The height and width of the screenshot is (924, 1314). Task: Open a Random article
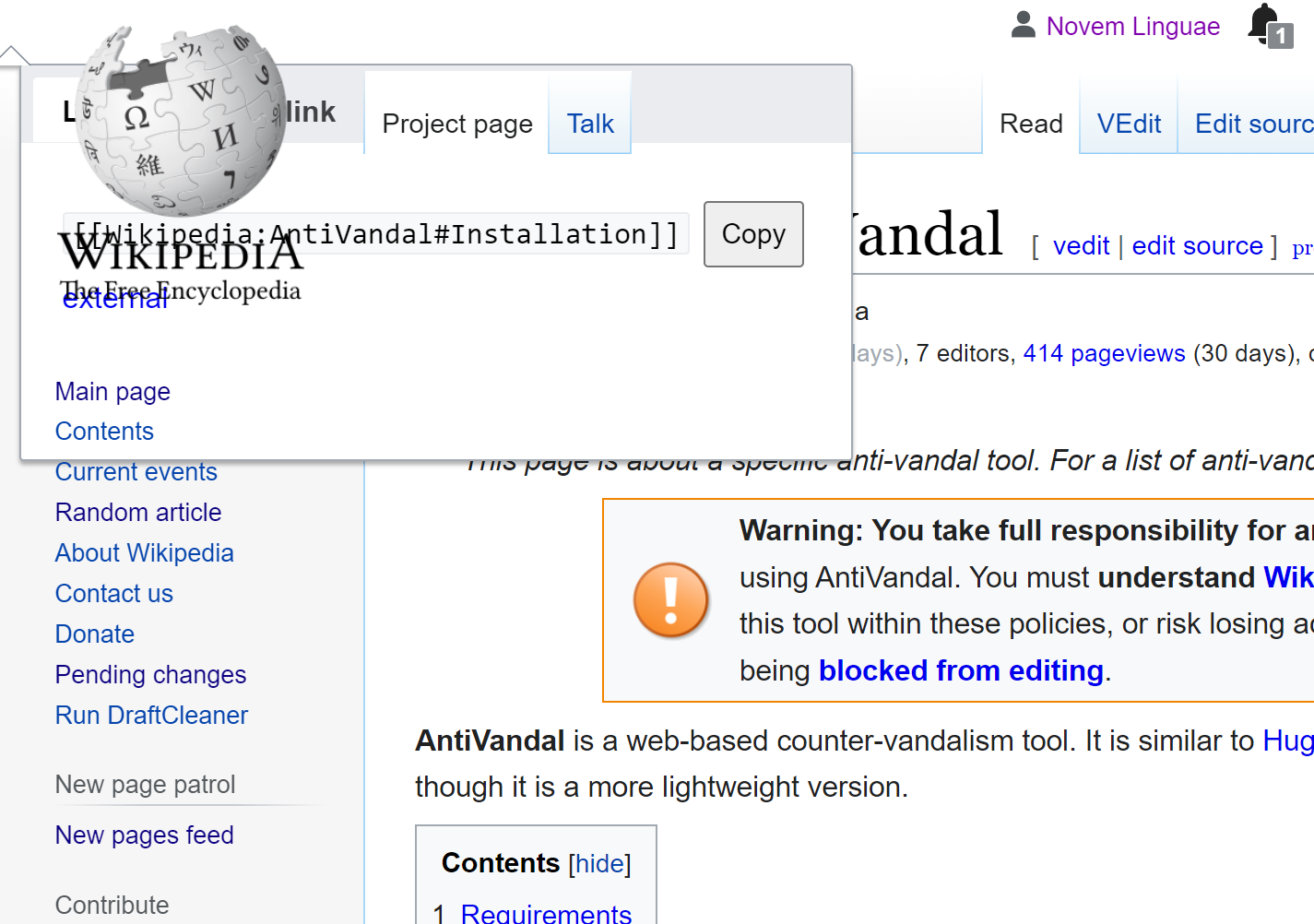point(138,513)
